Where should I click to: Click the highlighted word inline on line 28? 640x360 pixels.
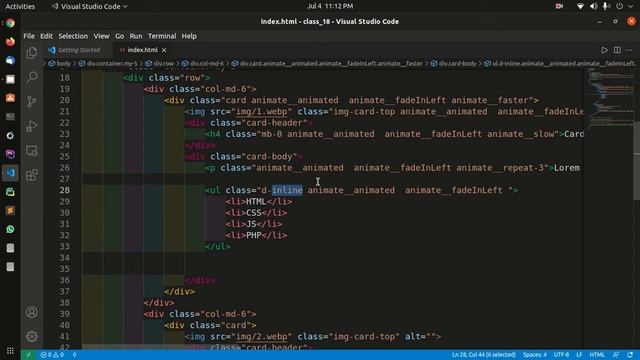pyautogui.click(x=287, y=190)
